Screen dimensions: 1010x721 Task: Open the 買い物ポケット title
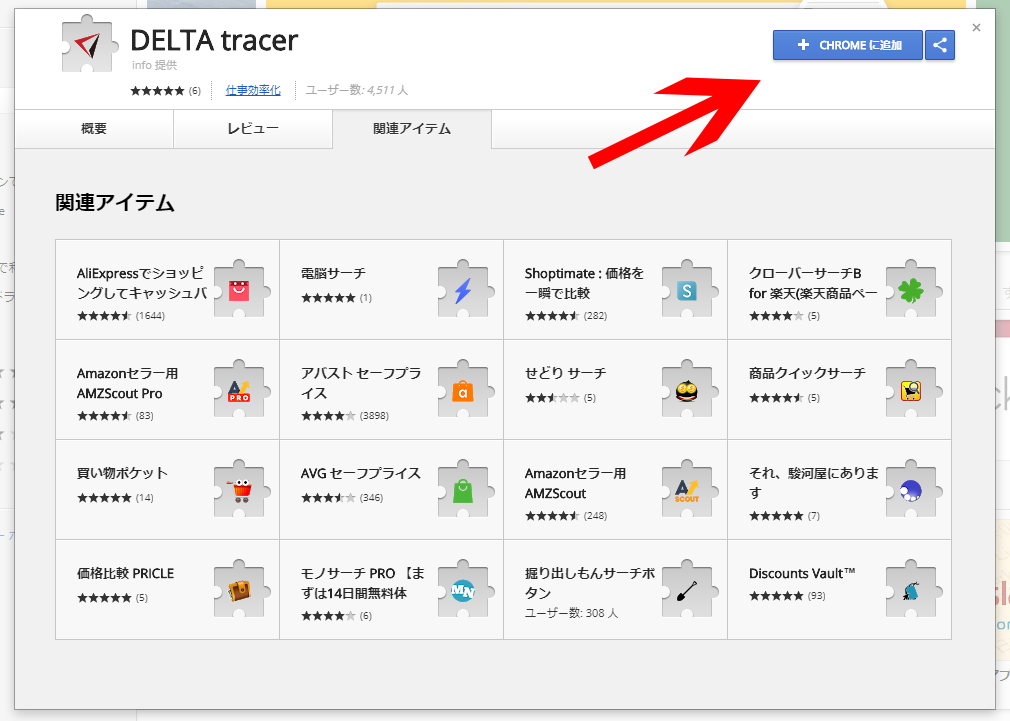(x=122, y=473)
